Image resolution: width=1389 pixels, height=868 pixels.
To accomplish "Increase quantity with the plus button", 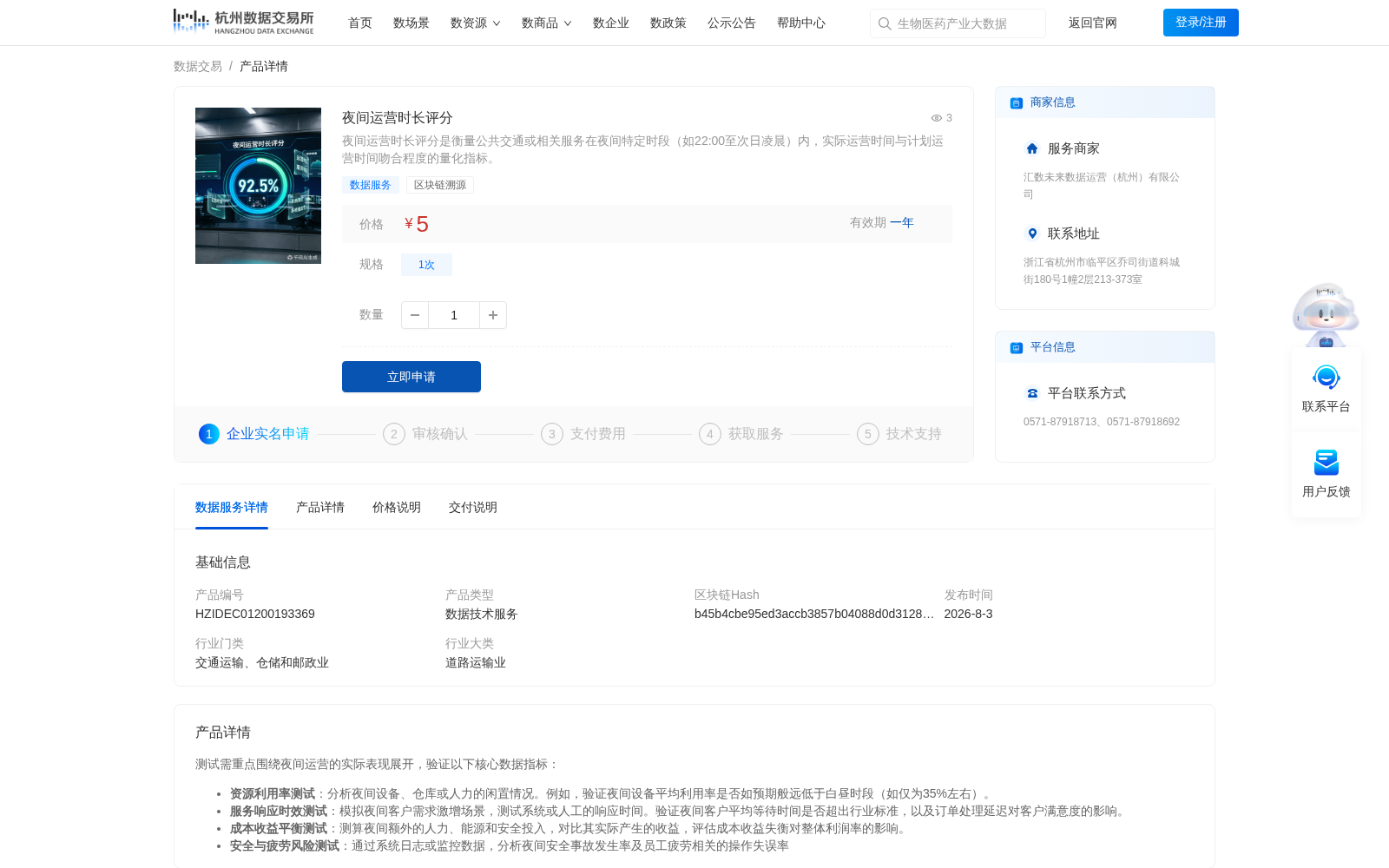I will [x=493, y=315].
